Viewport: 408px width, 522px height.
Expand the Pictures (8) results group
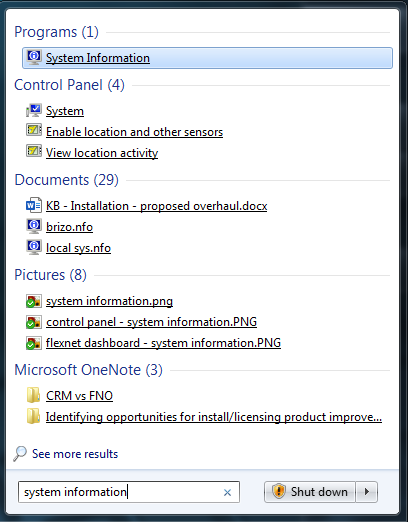50,275
